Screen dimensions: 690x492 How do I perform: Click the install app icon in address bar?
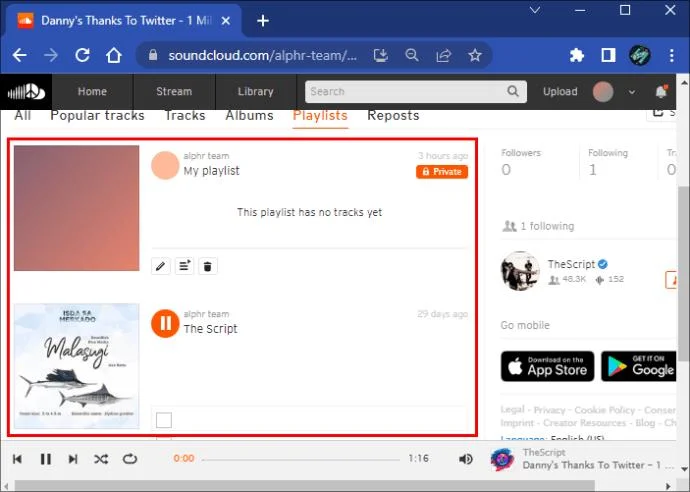[x=381, y=55]
